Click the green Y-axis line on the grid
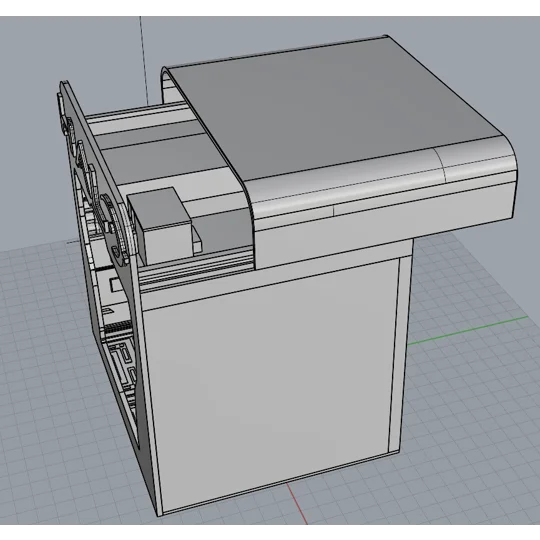This screenshot has height=540, width=540. tap(468, 330)
